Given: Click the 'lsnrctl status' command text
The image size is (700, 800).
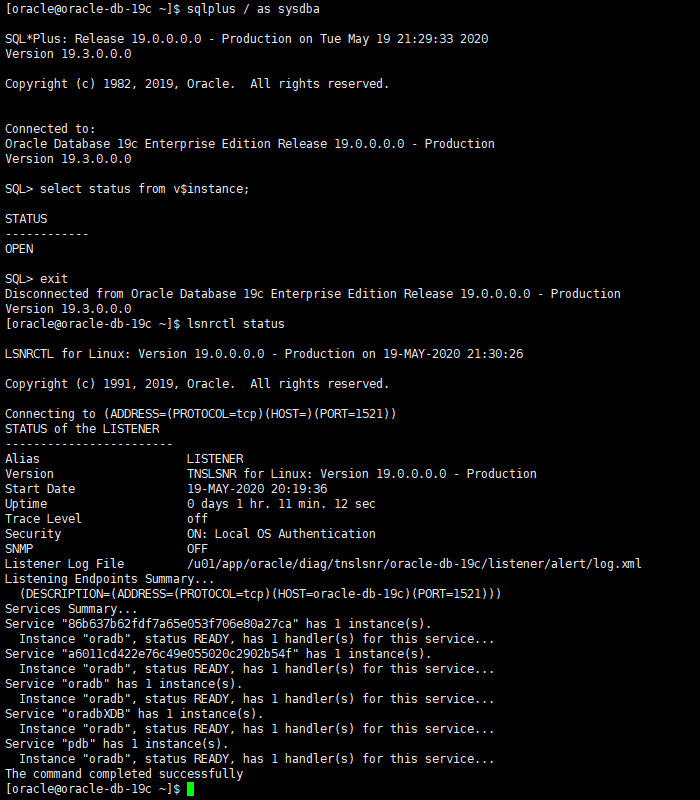Looking at the screenshot, I should (x=236, y=324).
